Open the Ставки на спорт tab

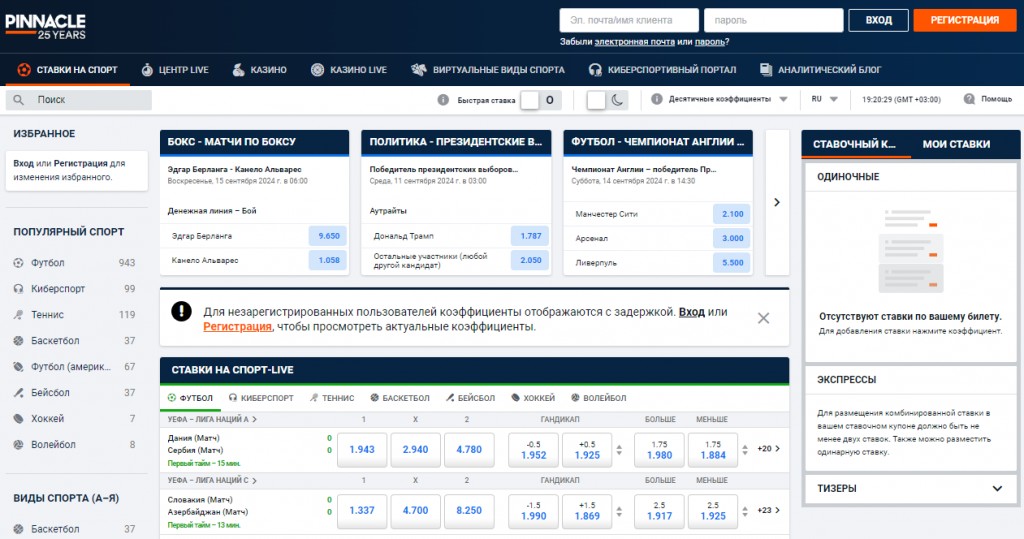click(x=68, y=69)
